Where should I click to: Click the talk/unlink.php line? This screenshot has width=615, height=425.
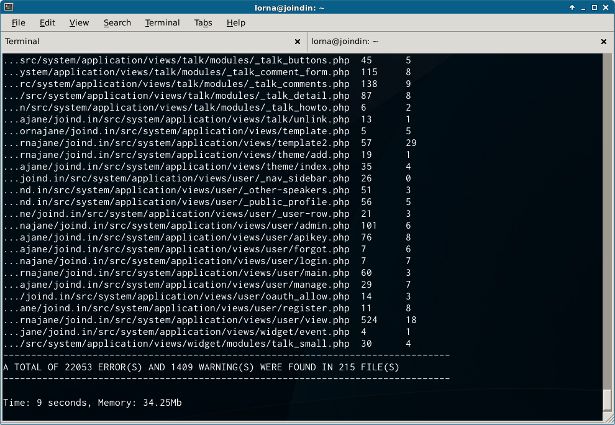click(207, 119)
